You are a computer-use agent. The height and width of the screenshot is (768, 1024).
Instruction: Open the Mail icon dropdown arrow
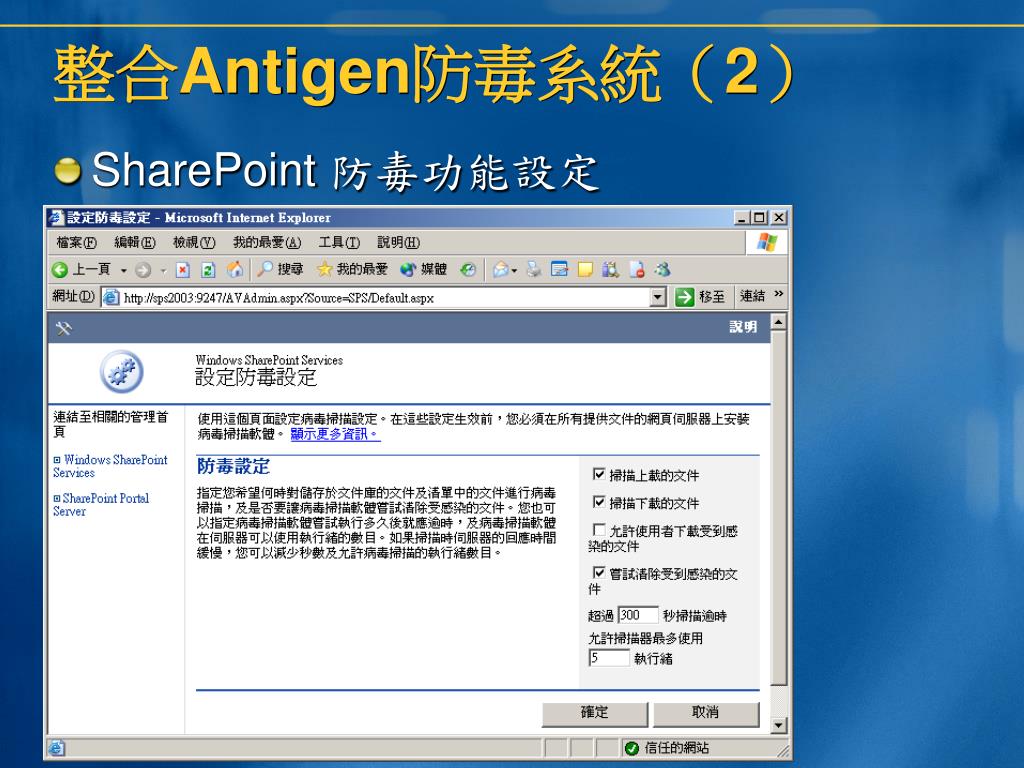(515, 270)
